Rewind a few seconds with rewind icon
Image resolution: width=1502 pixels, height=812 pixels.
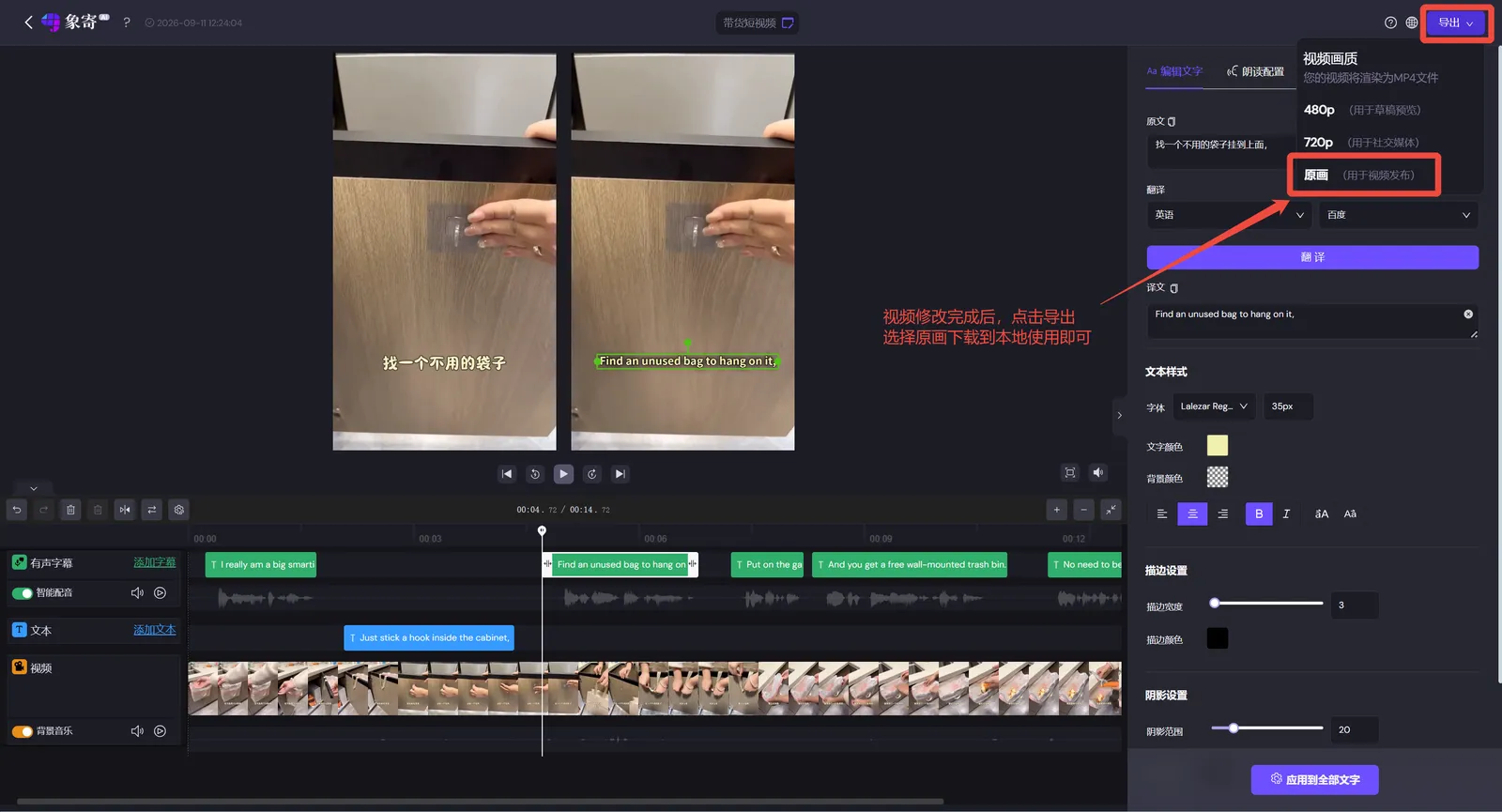click(535, 474)
